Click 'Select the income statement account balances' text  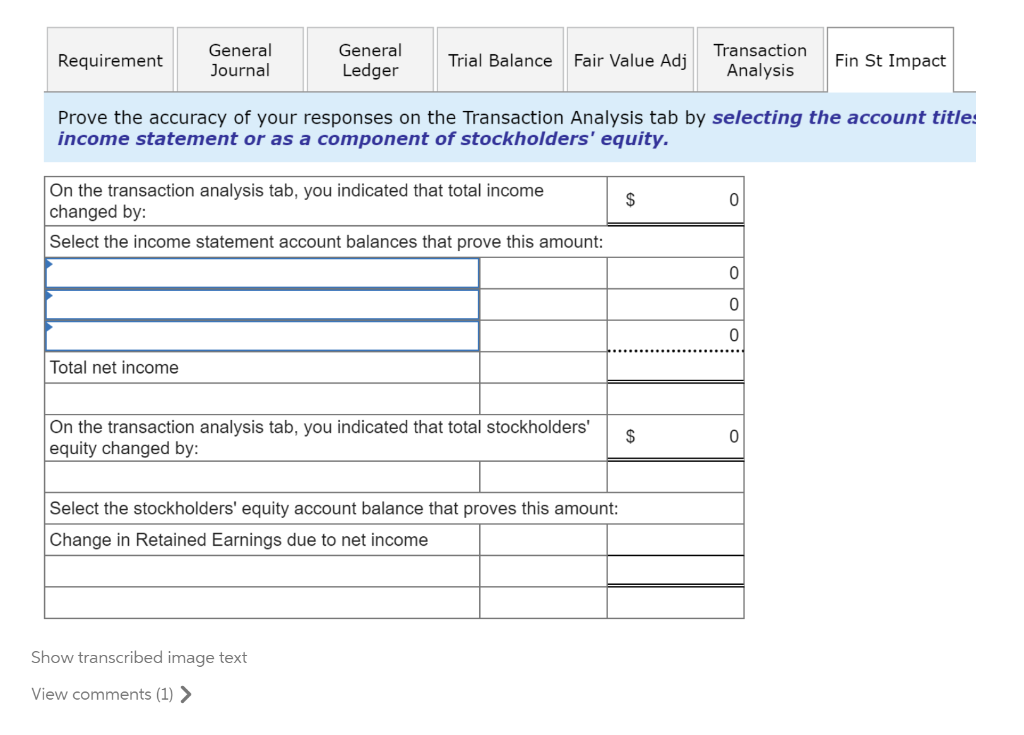(327, 242)
